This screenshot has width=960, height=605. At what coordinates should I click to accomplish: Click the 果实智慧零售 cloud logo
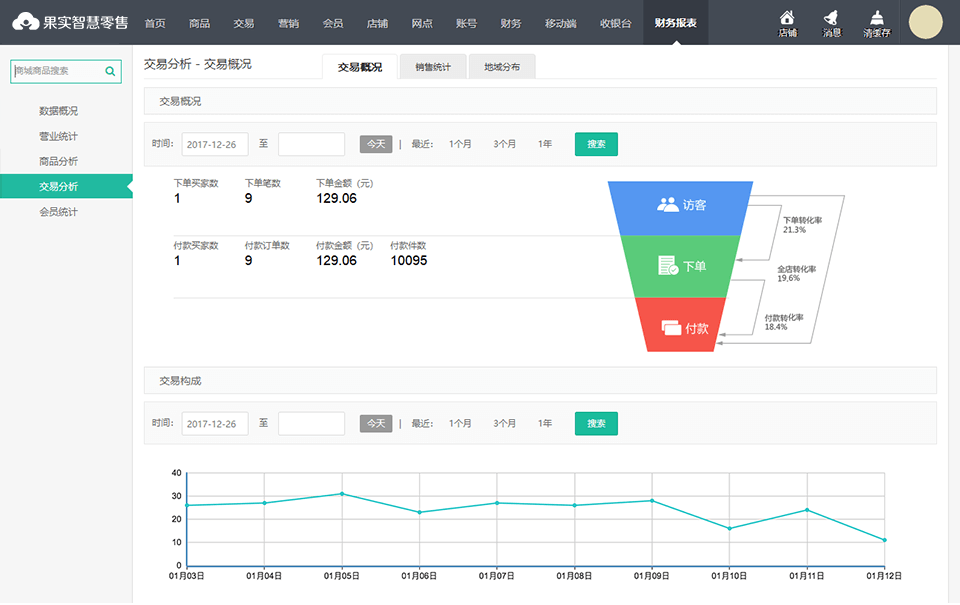27,22
